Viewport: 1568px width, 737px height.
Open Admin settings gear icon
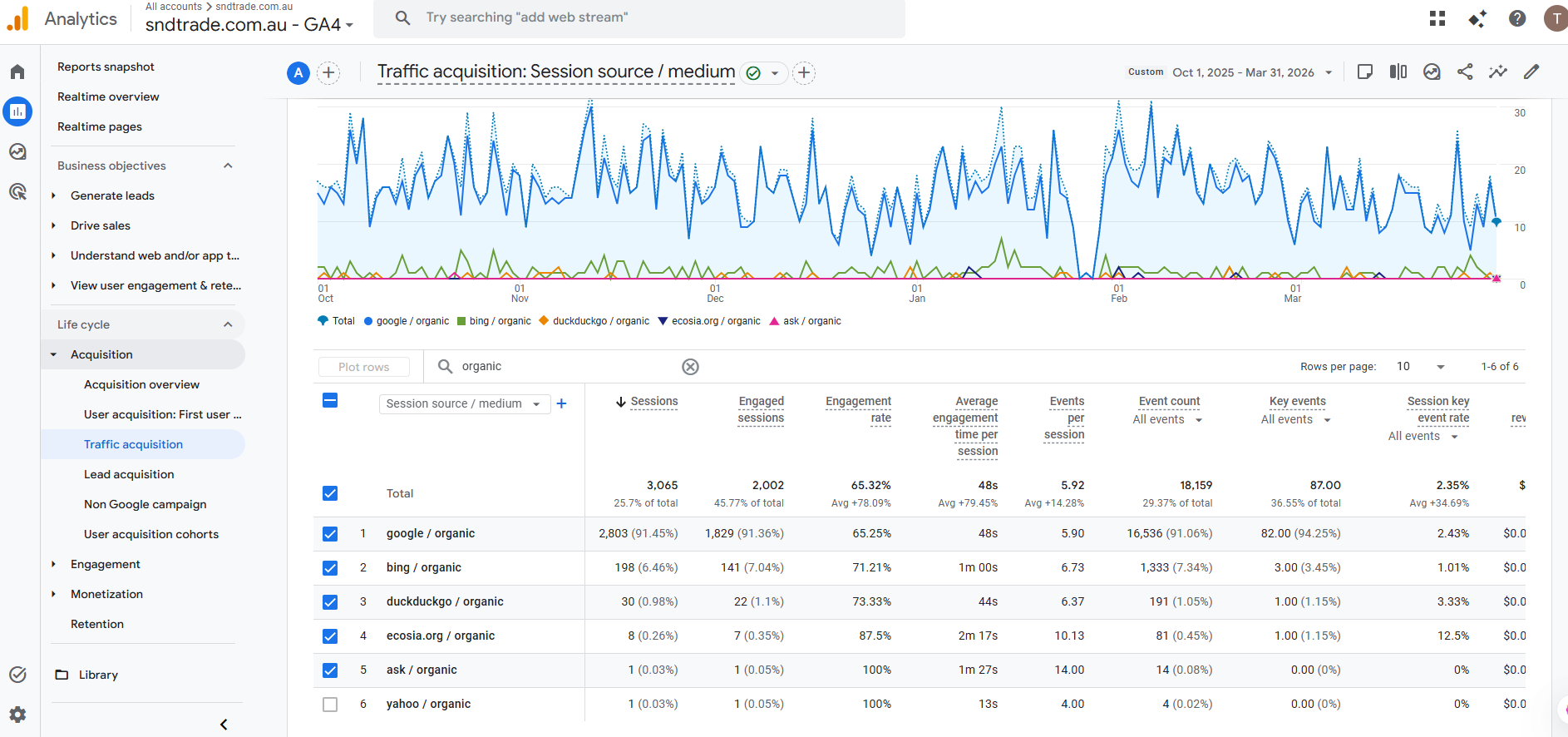tap(17, 715)
